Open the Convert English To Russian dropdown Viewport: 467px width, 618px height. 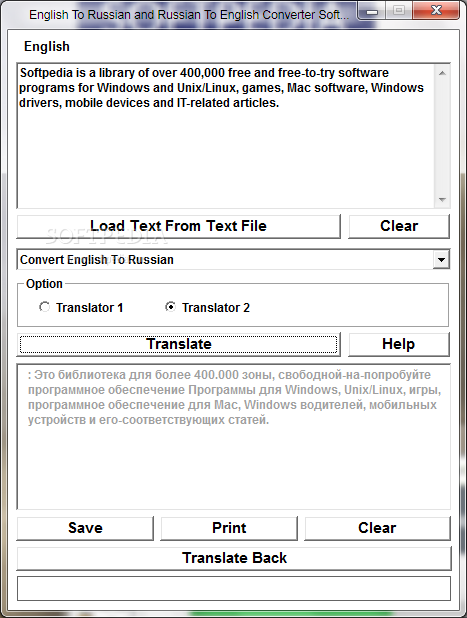(x=441, y=260)
